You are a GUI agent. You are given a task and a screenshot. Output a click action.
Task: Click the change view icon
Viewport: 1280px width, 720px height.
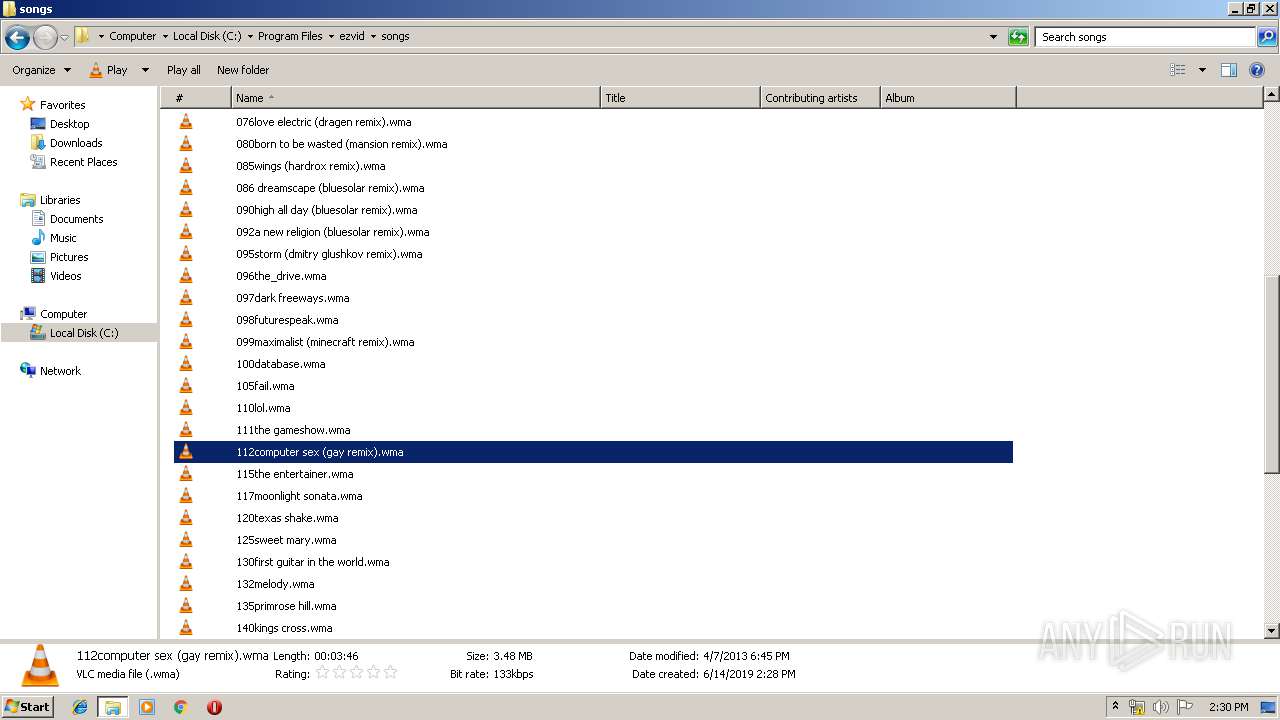(1178, 70)
